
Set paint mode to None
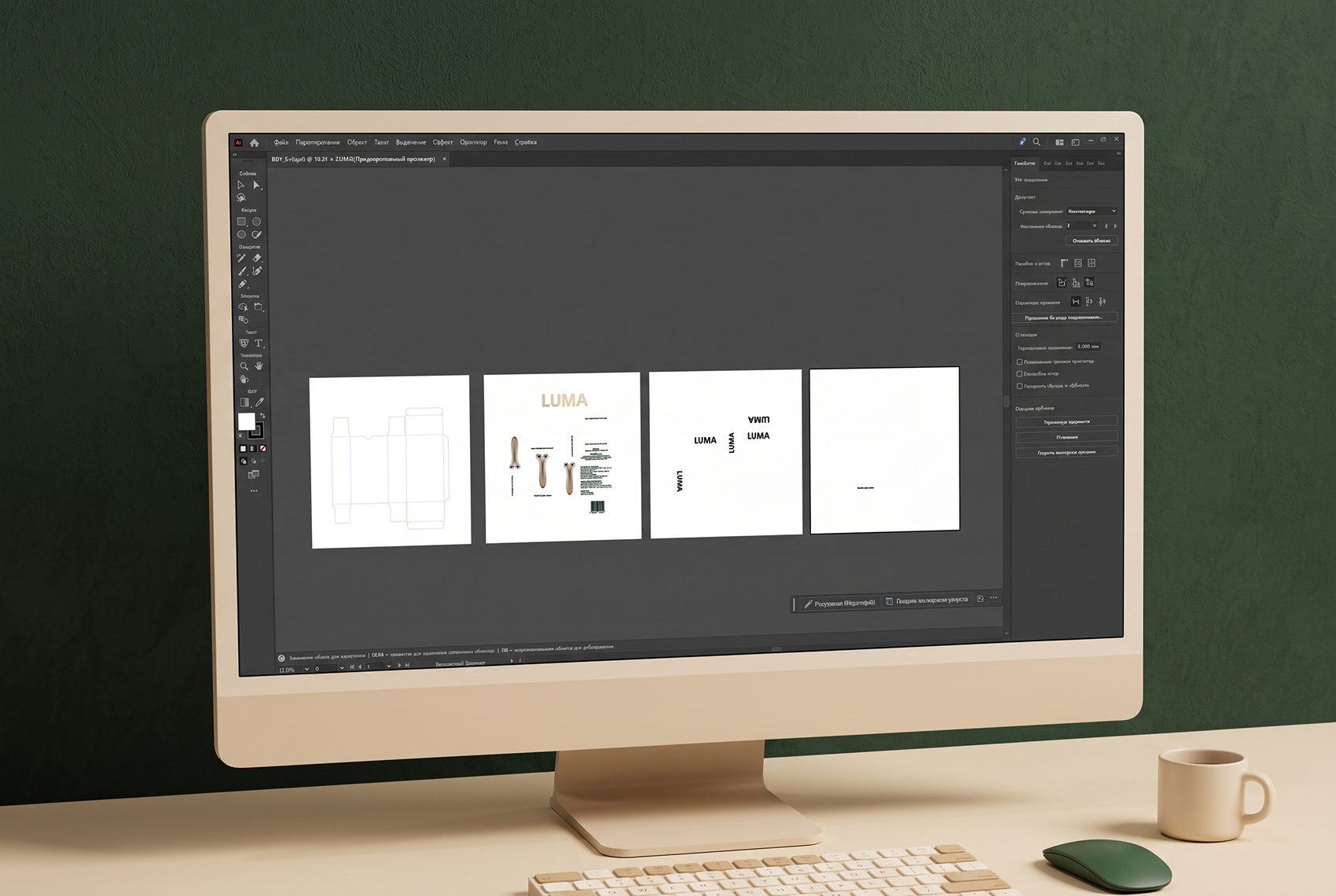tap(262, 449)
